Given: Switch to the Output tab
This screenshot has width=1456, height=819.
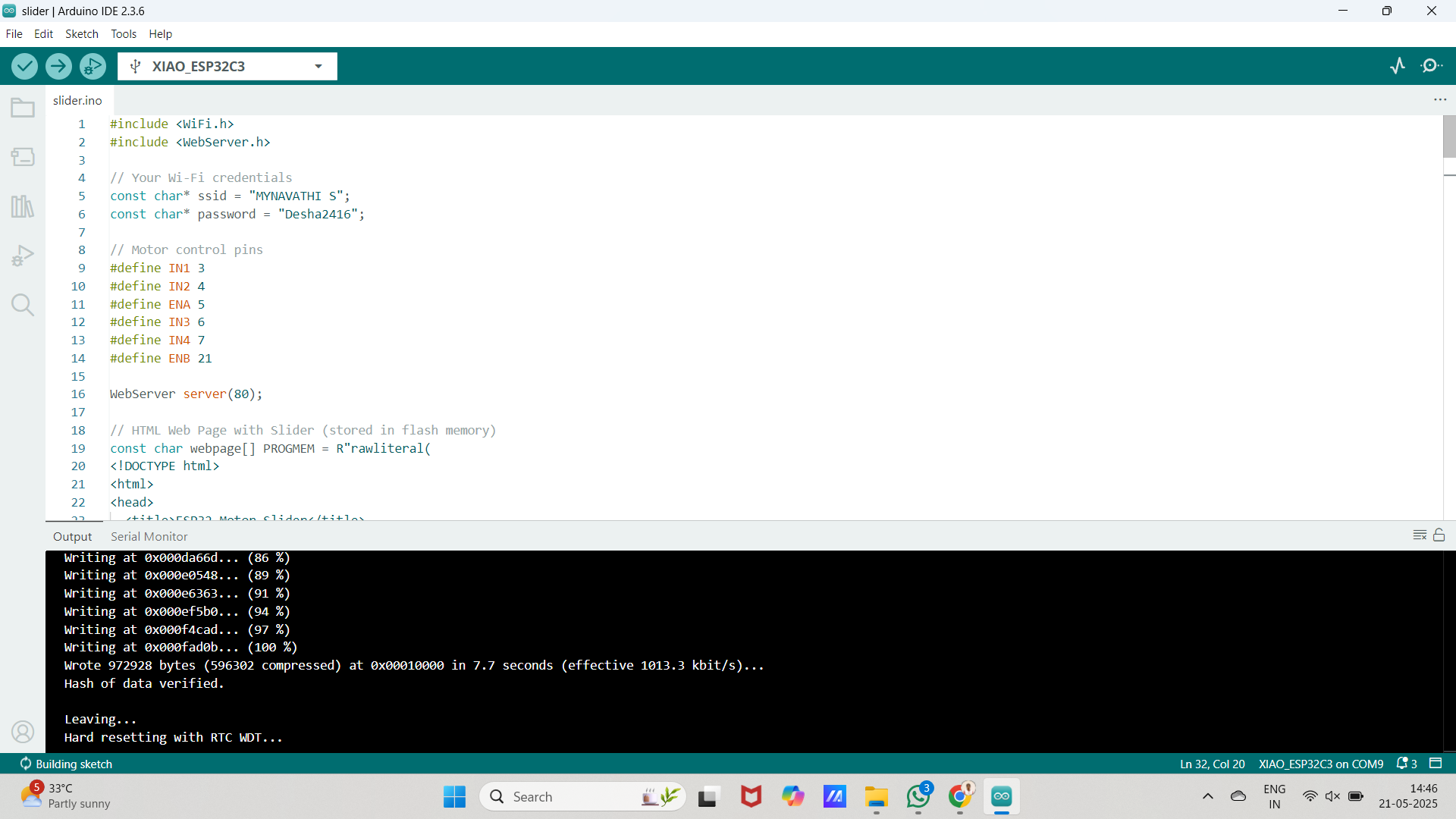Looking at the screenshot, I should (x=72, y=536).
